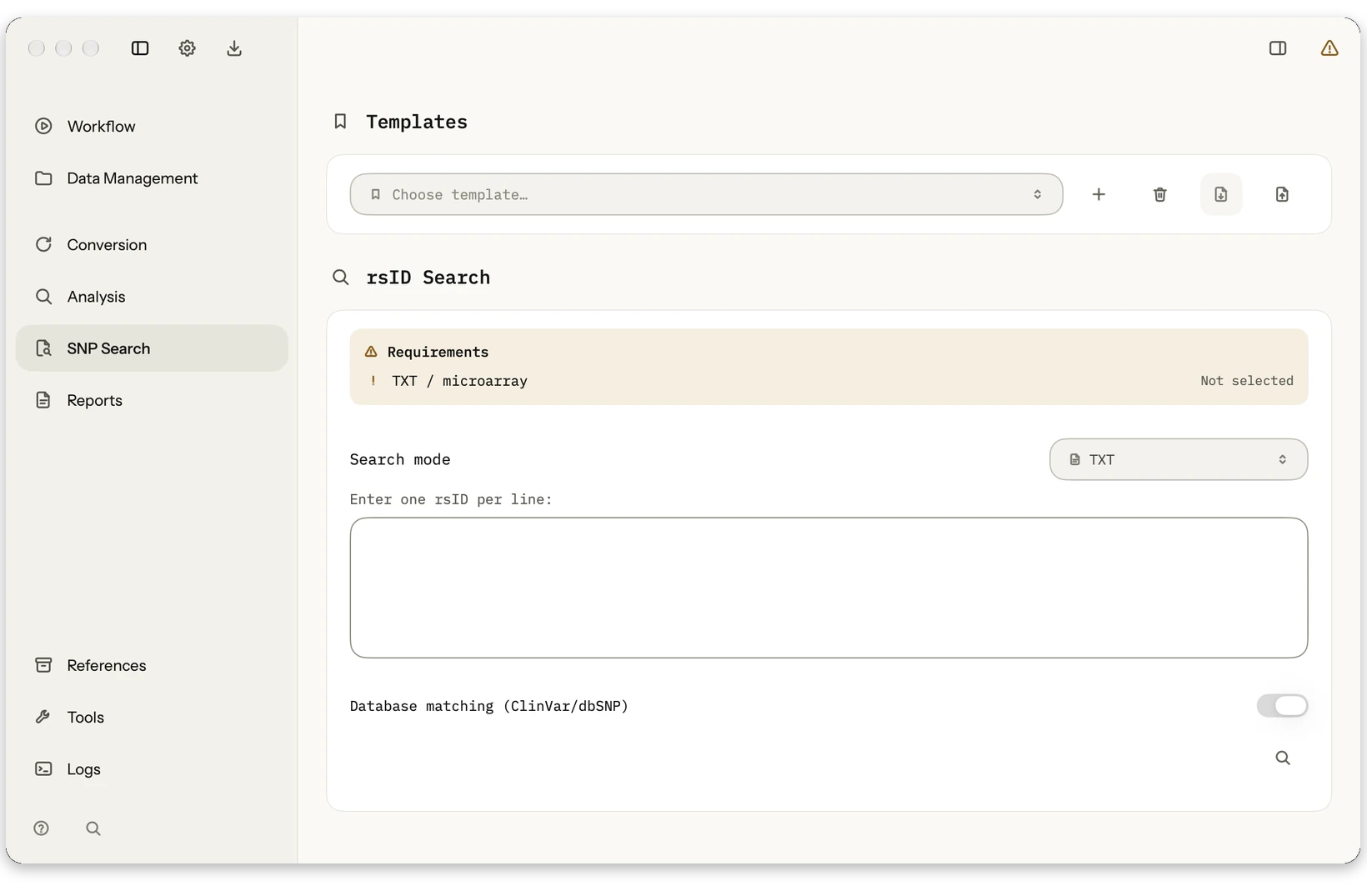Open References section

tap(152, 665)
